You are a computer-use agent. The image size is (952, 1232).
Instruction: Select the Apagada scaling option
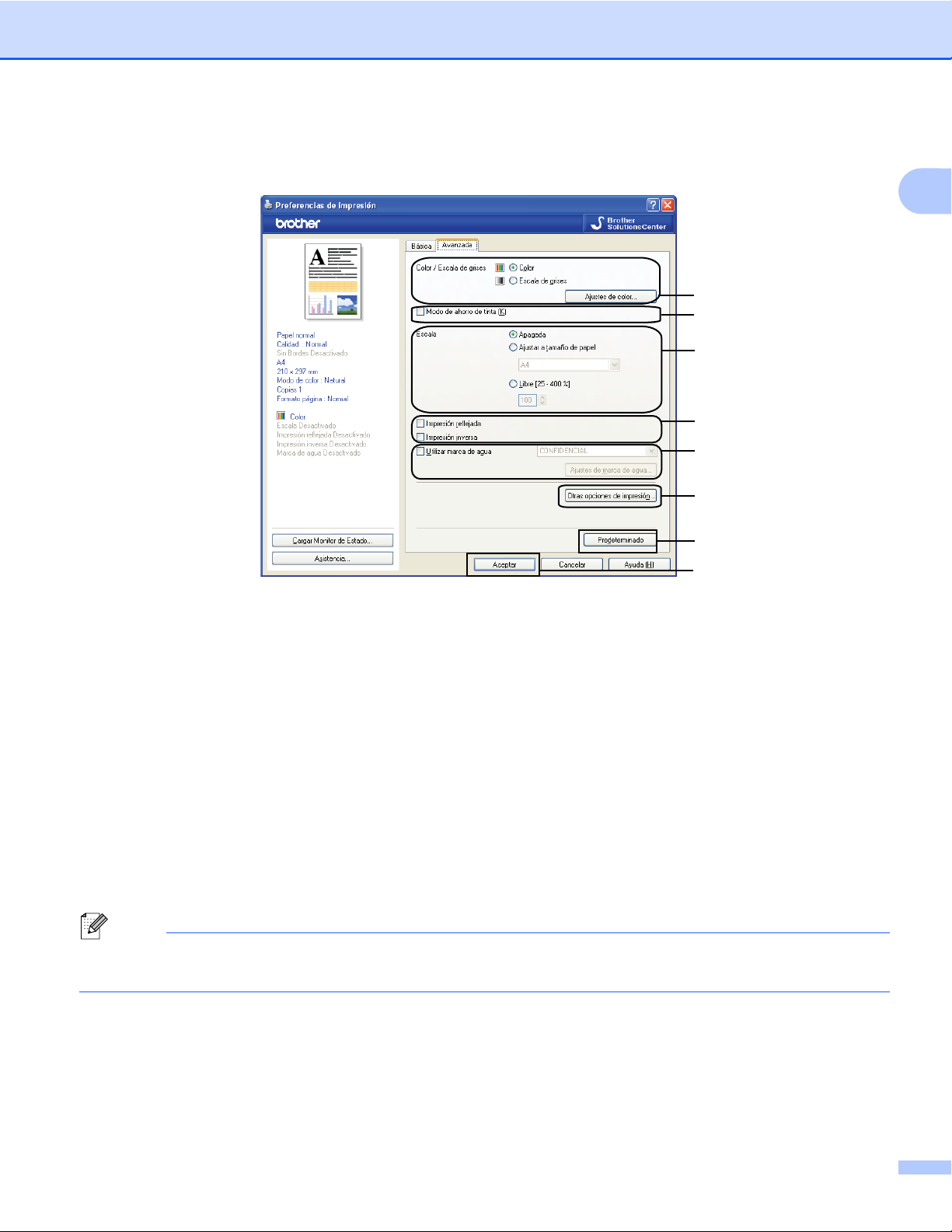point(513,334)
